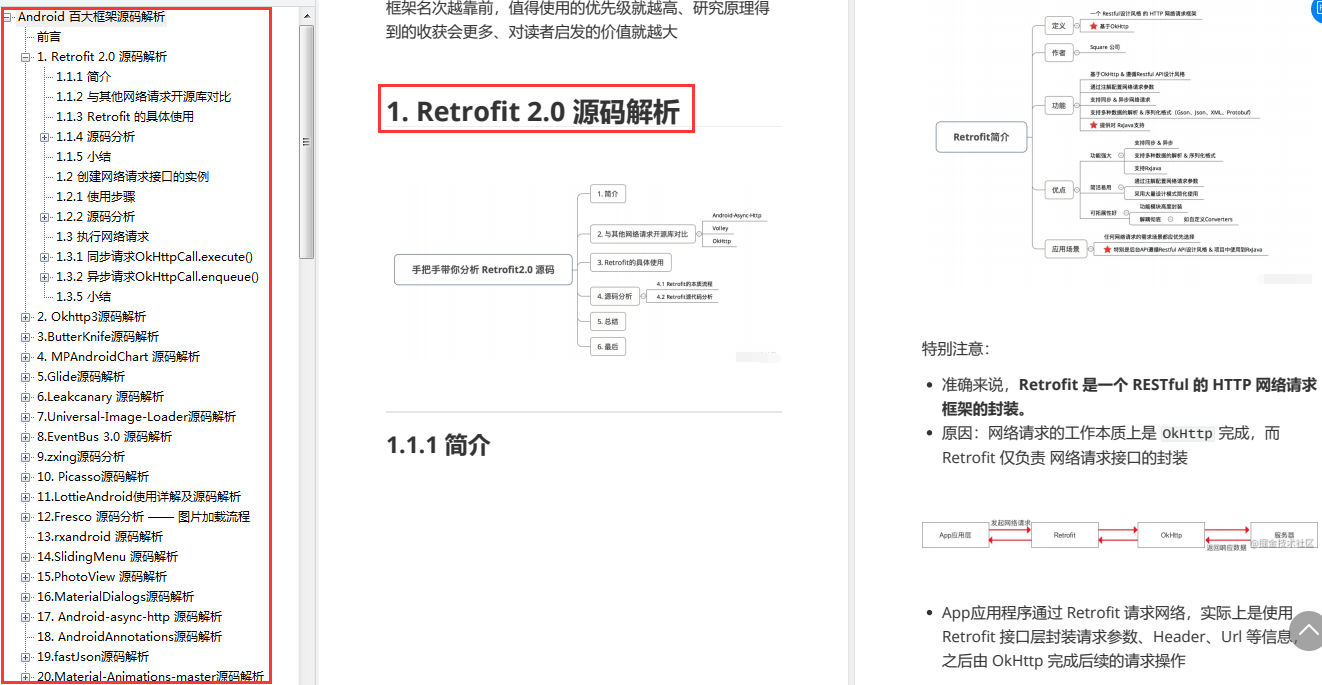Image resolution: width=1322 pixels, height=685 pixels.
Task: Expand the 12.Fresco 源码分析 node
Action: (26, 517)
